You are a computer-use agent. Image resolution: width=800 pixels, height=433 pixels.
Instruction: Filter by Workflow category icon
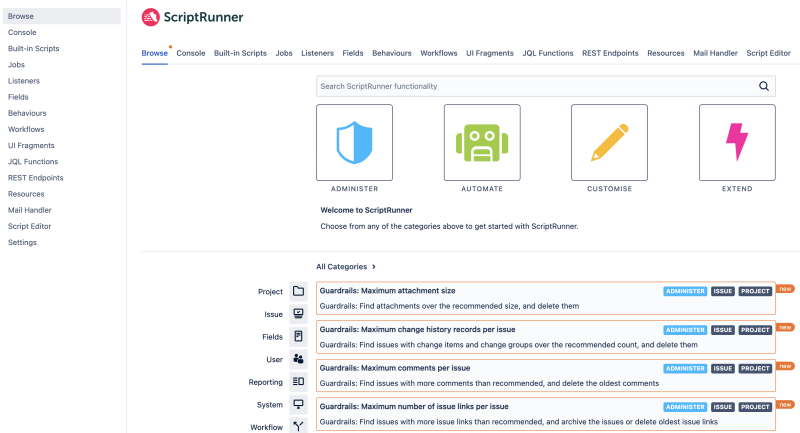298,426
